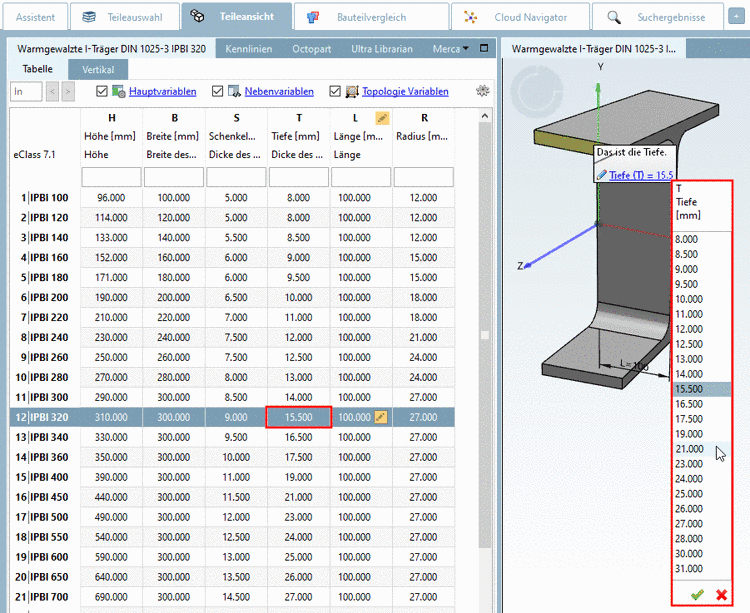Click the filter field under Höhe column
Screen dimensions: 750x613
pos(110,177)
